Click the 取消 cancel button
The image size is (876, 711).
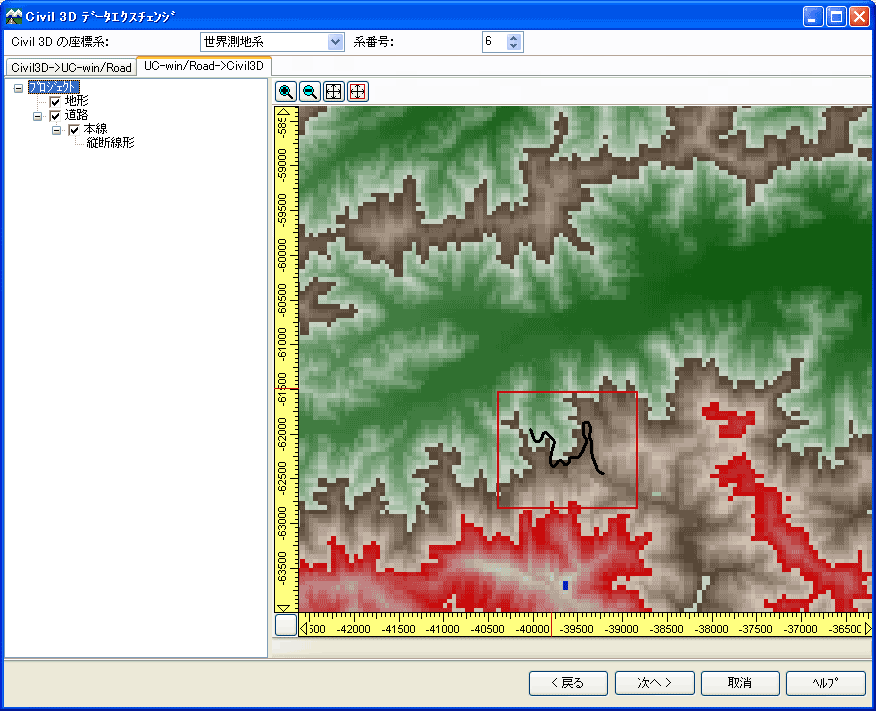[740, 683]
